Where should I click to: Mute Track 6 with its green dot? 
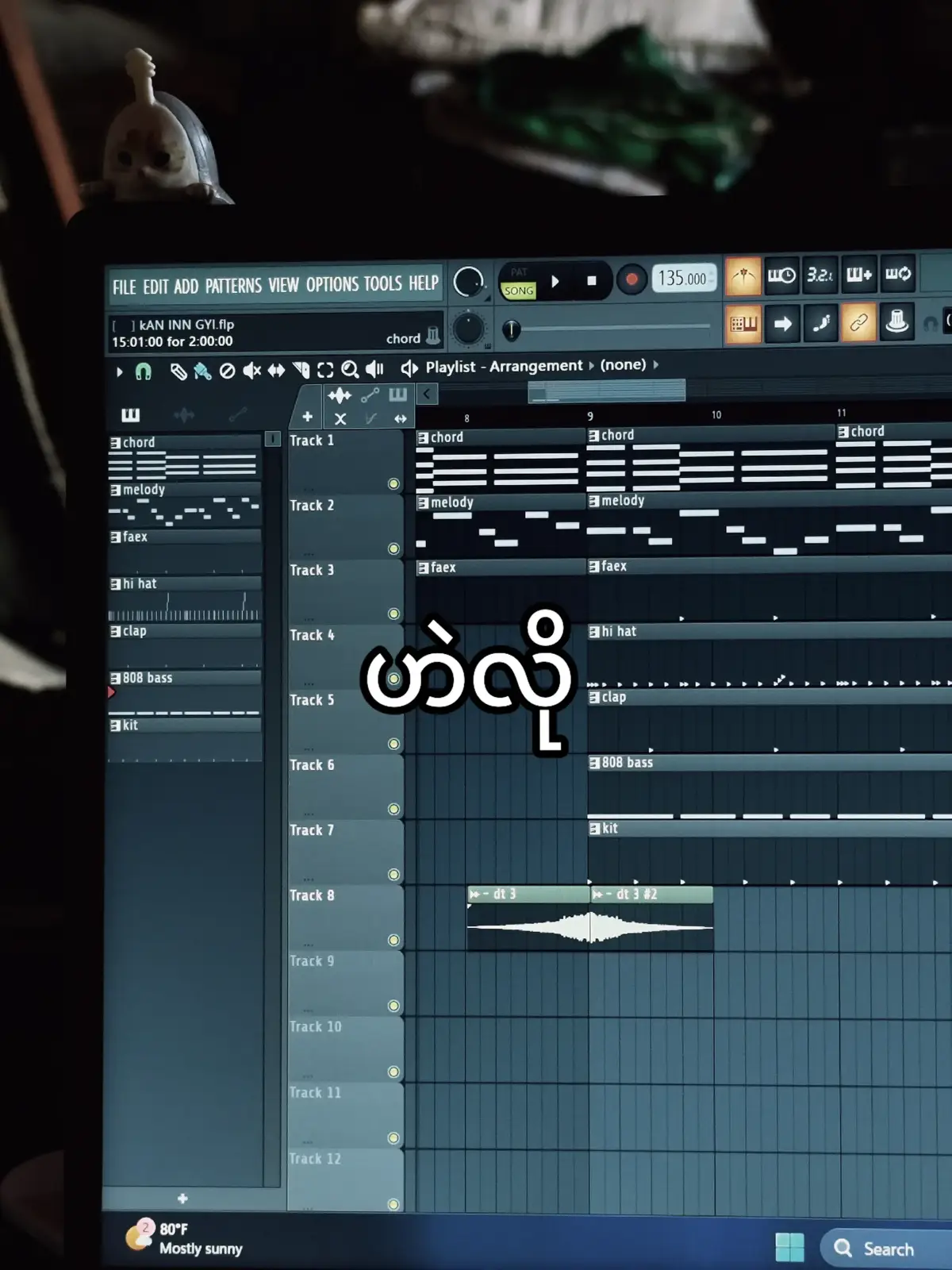393,810
